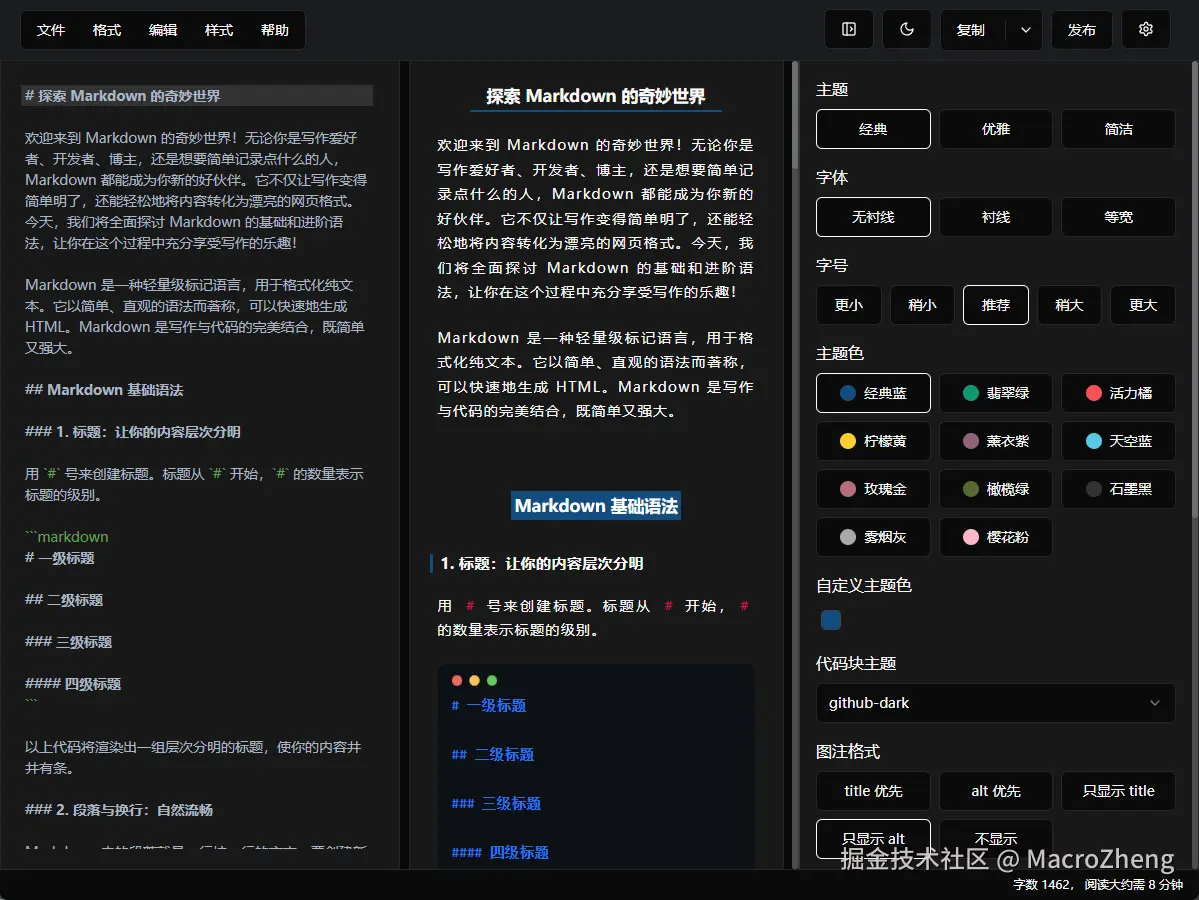The image size is (1199, 900).
Task: Open the 格式 menu
Action: pos(107,30)
